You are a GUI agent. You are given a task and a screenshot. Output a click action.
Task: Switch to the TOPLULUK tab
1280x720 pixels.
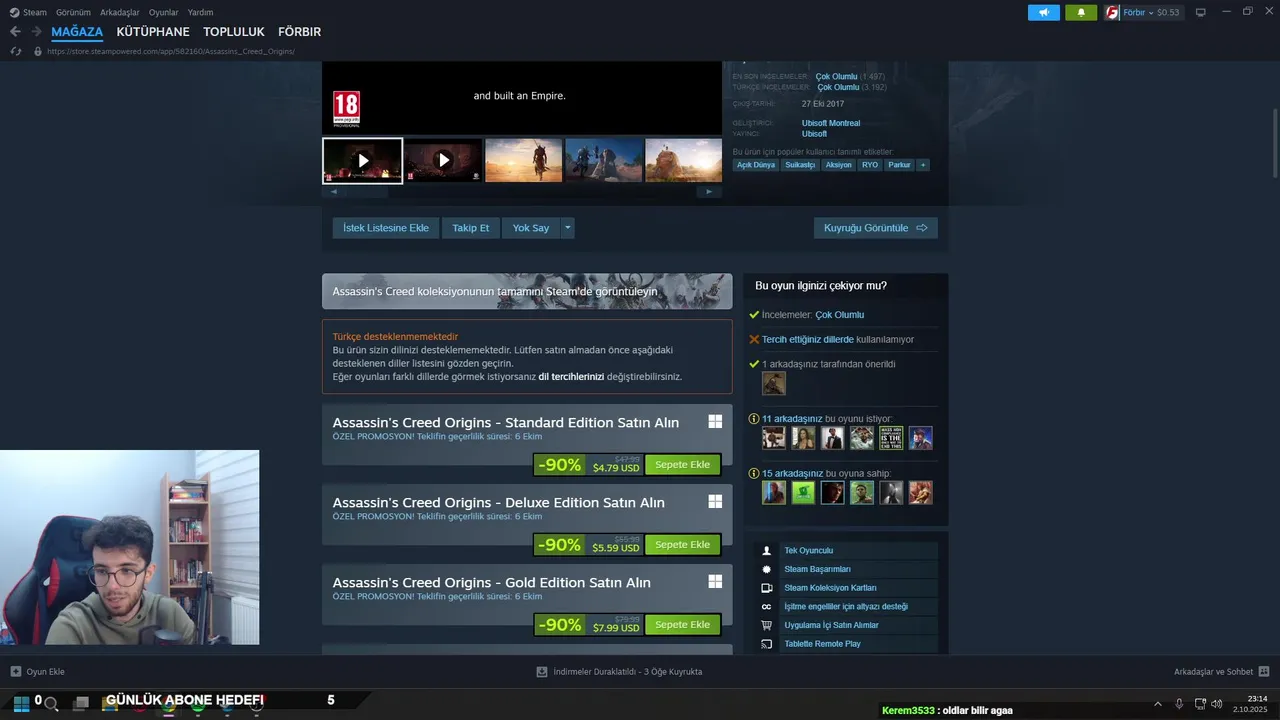pos(234,32)
